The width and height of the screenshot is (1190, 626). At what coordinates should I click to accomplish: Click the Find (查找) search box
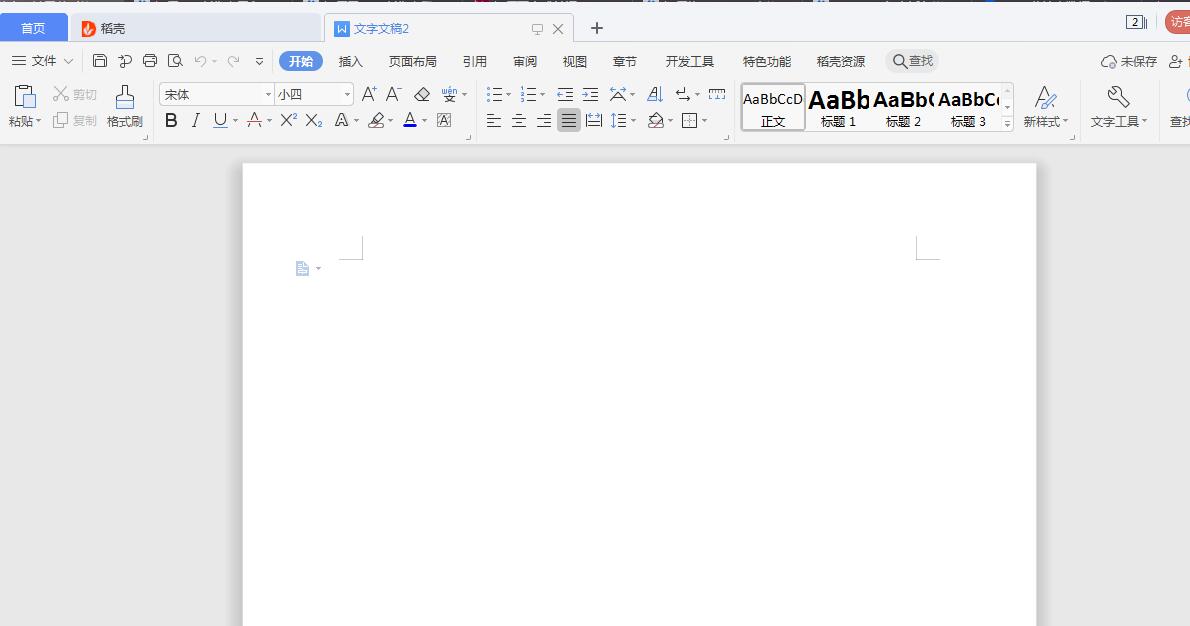tap(912, 61)
